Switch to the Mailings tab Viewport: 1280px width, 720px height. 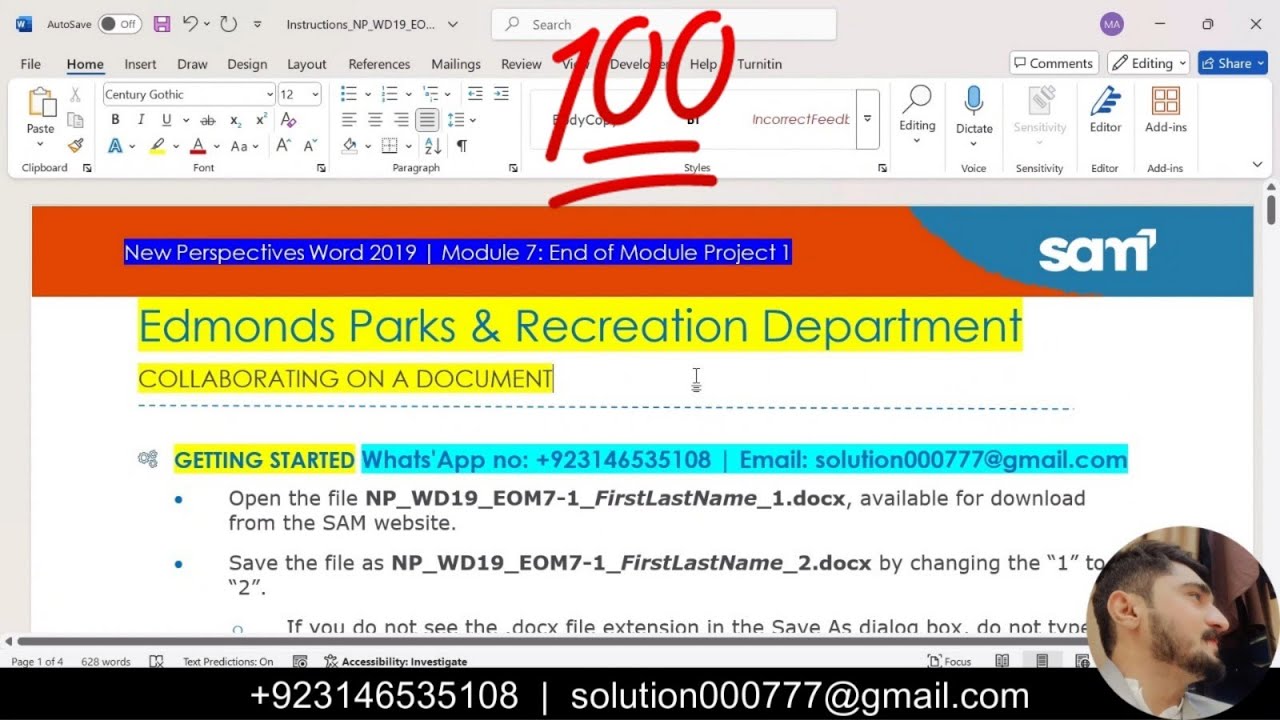(456, 64)
